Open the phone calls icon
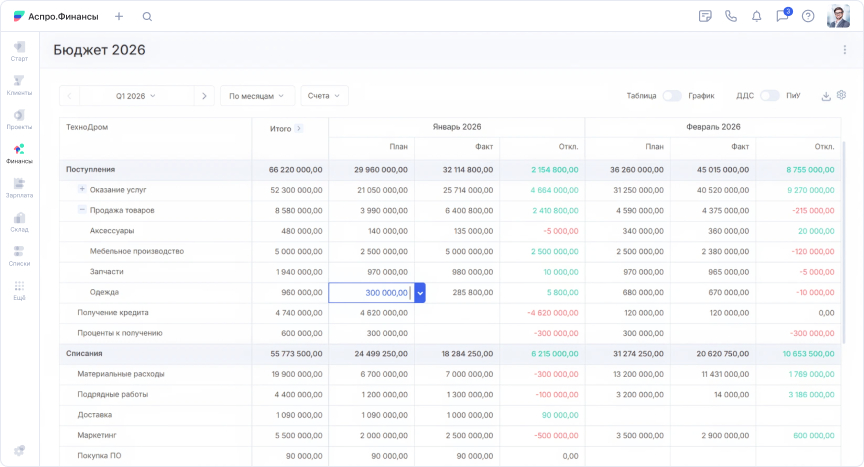 (731, 16)
